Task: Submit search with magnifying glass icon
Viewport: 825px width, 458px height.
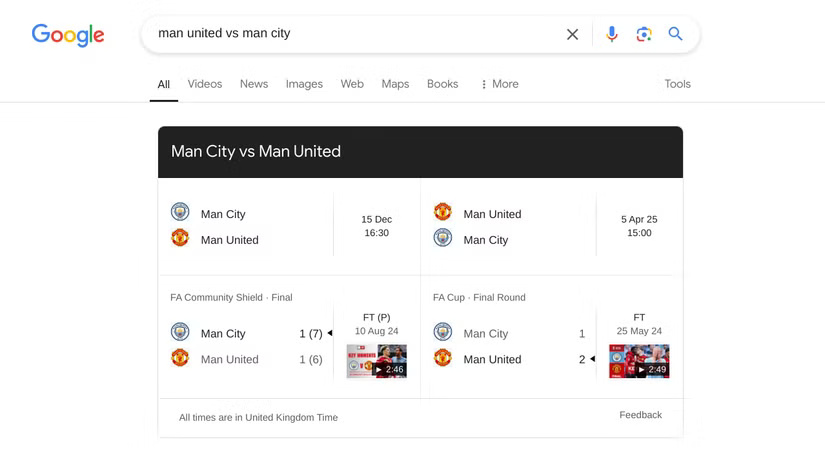Action: [x=676, y=34]
